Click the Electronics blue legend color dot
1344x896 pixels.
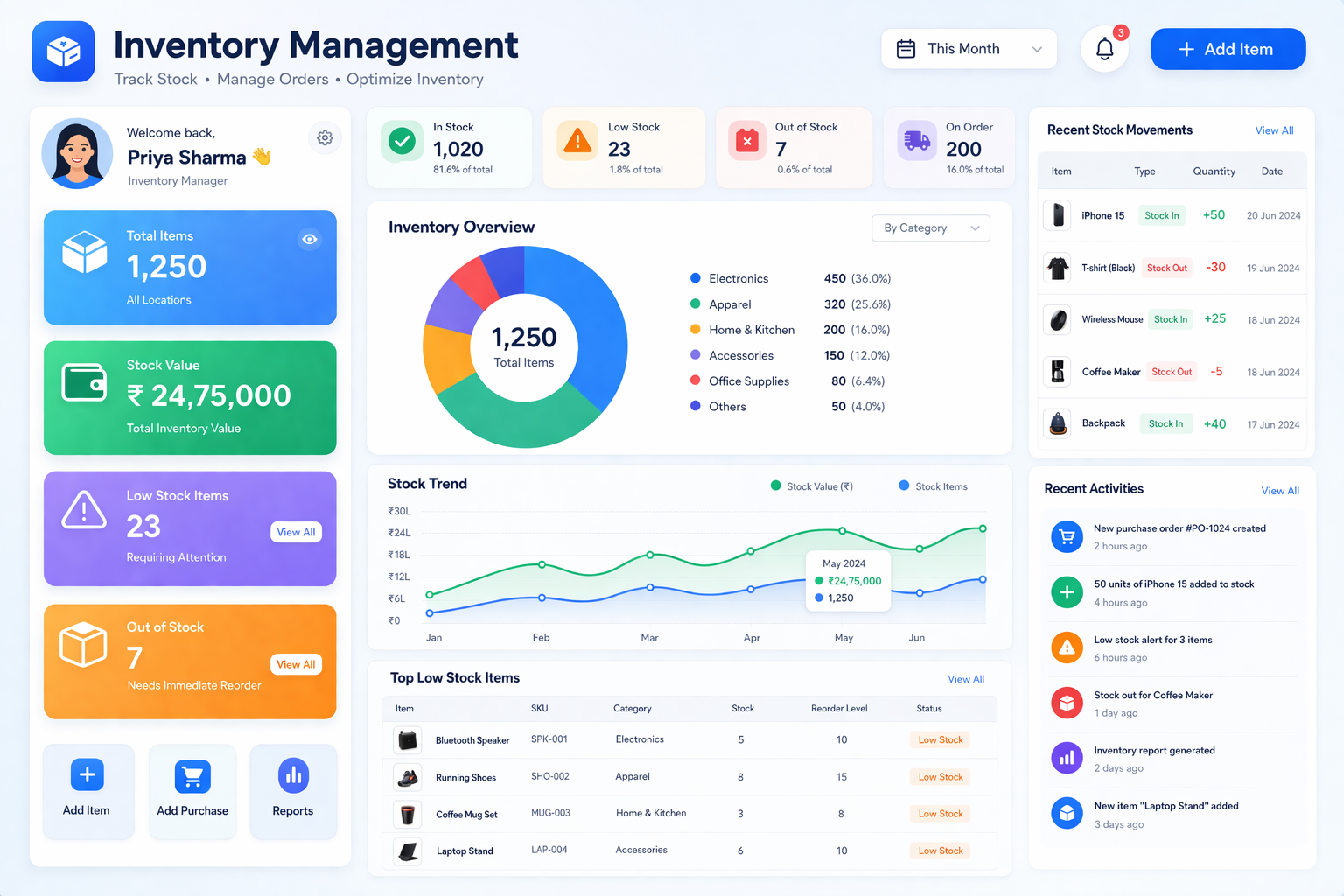pos(696,278)
